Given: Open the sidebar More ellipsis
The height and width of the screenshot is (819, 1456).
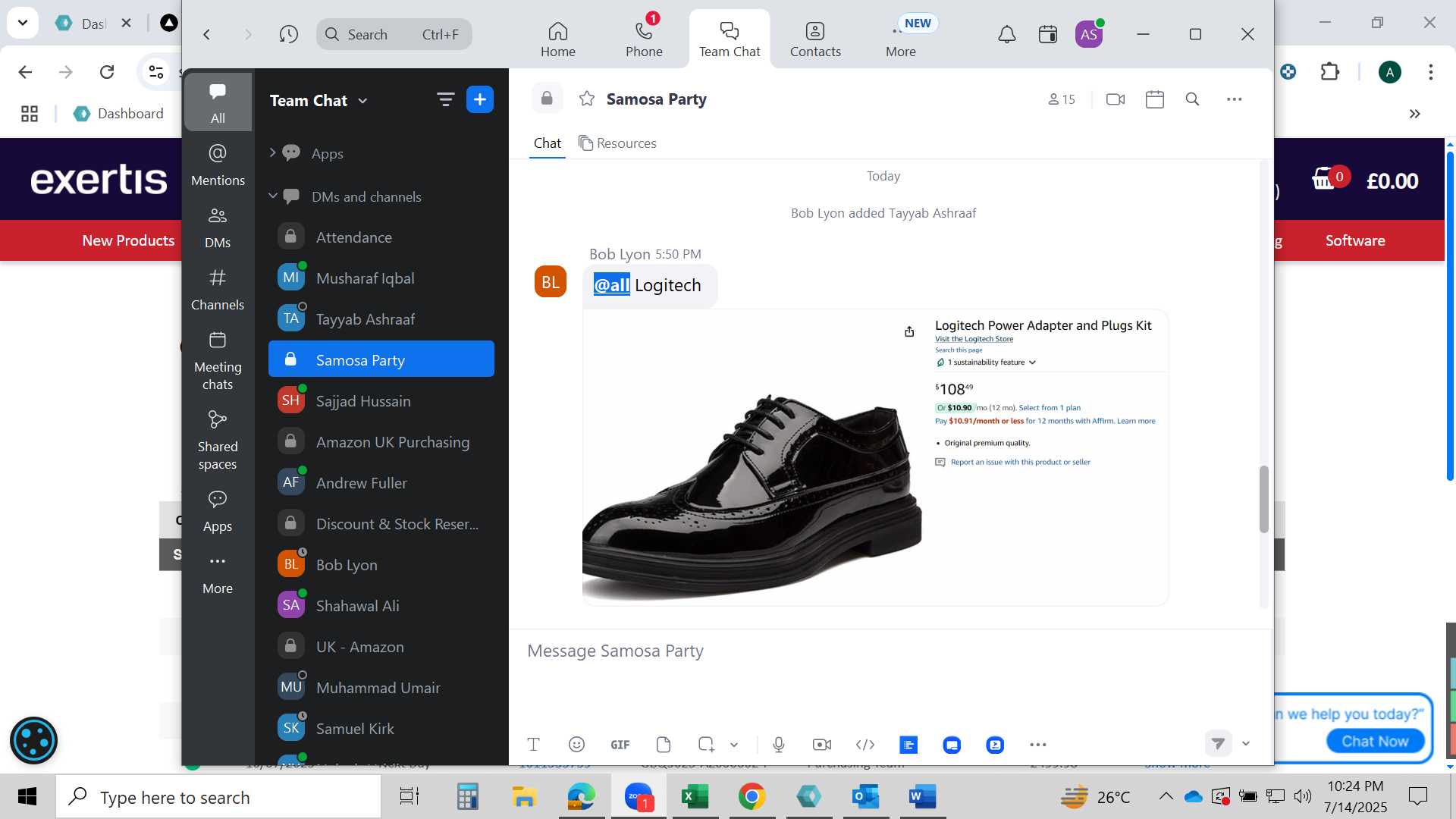Looking at the screenshot, I should pos(218,573).
